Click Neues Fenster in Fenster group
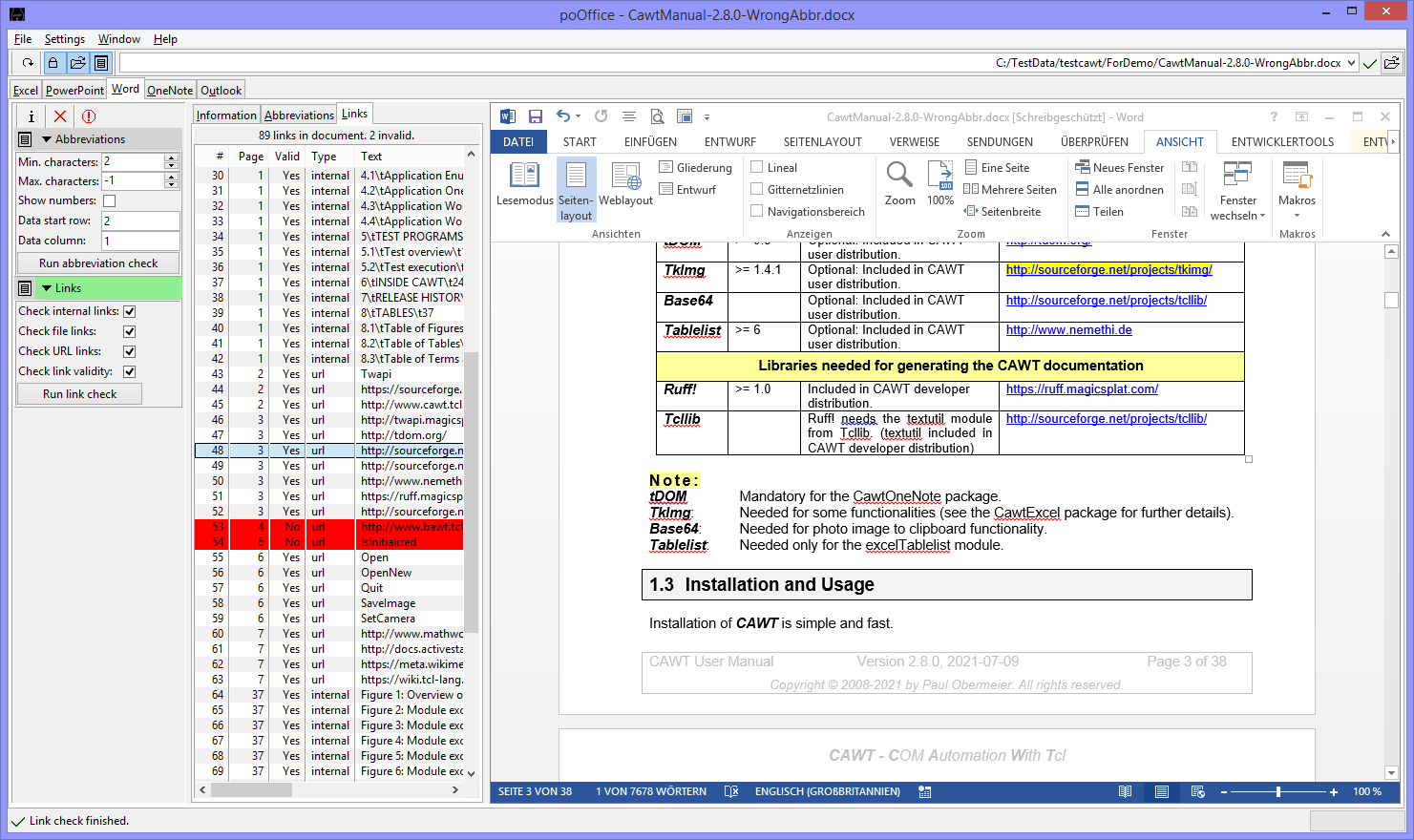 1120,167
